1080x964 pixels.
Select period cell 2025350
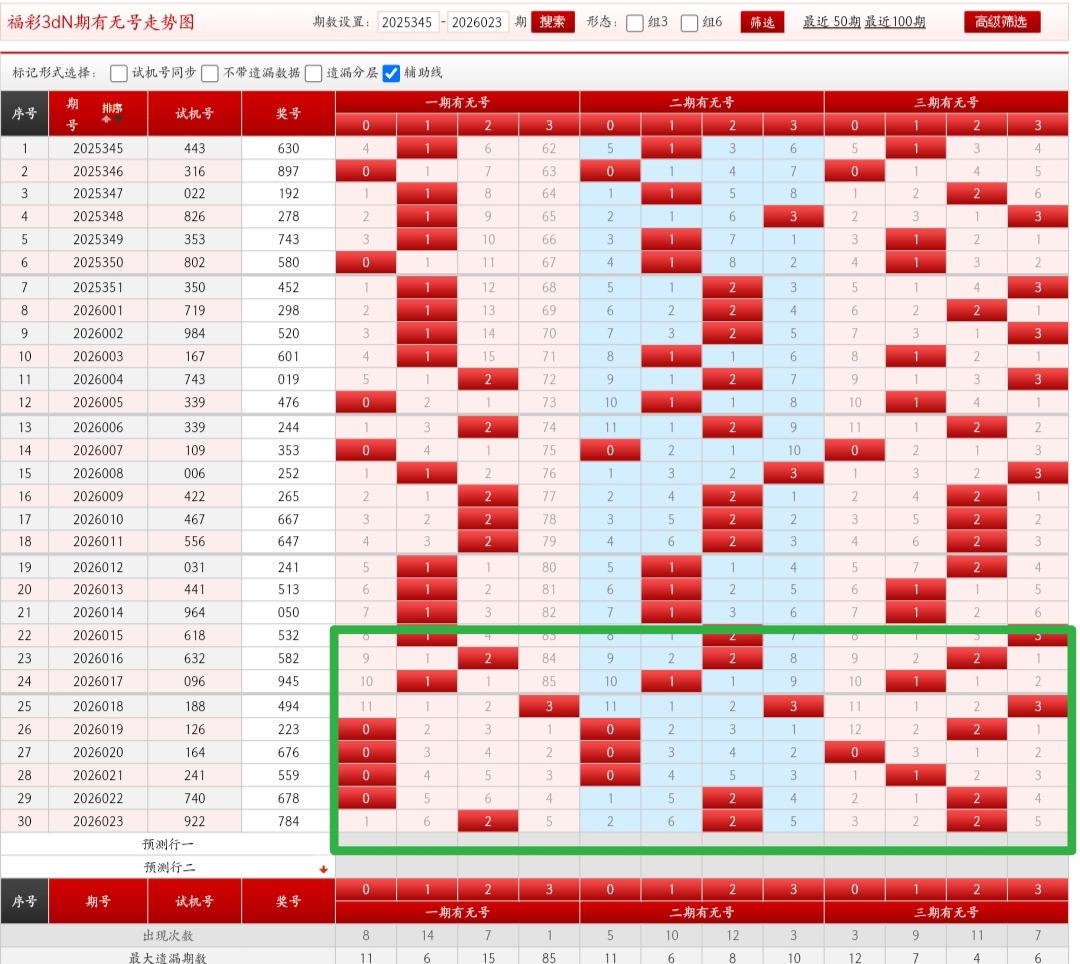point(98,262)
